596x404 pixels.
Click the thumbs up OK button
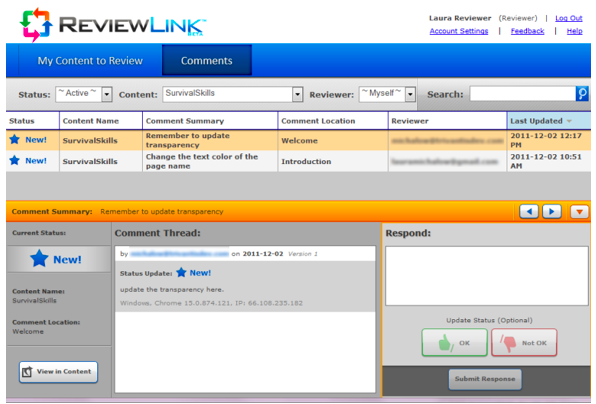pos(454,343)
